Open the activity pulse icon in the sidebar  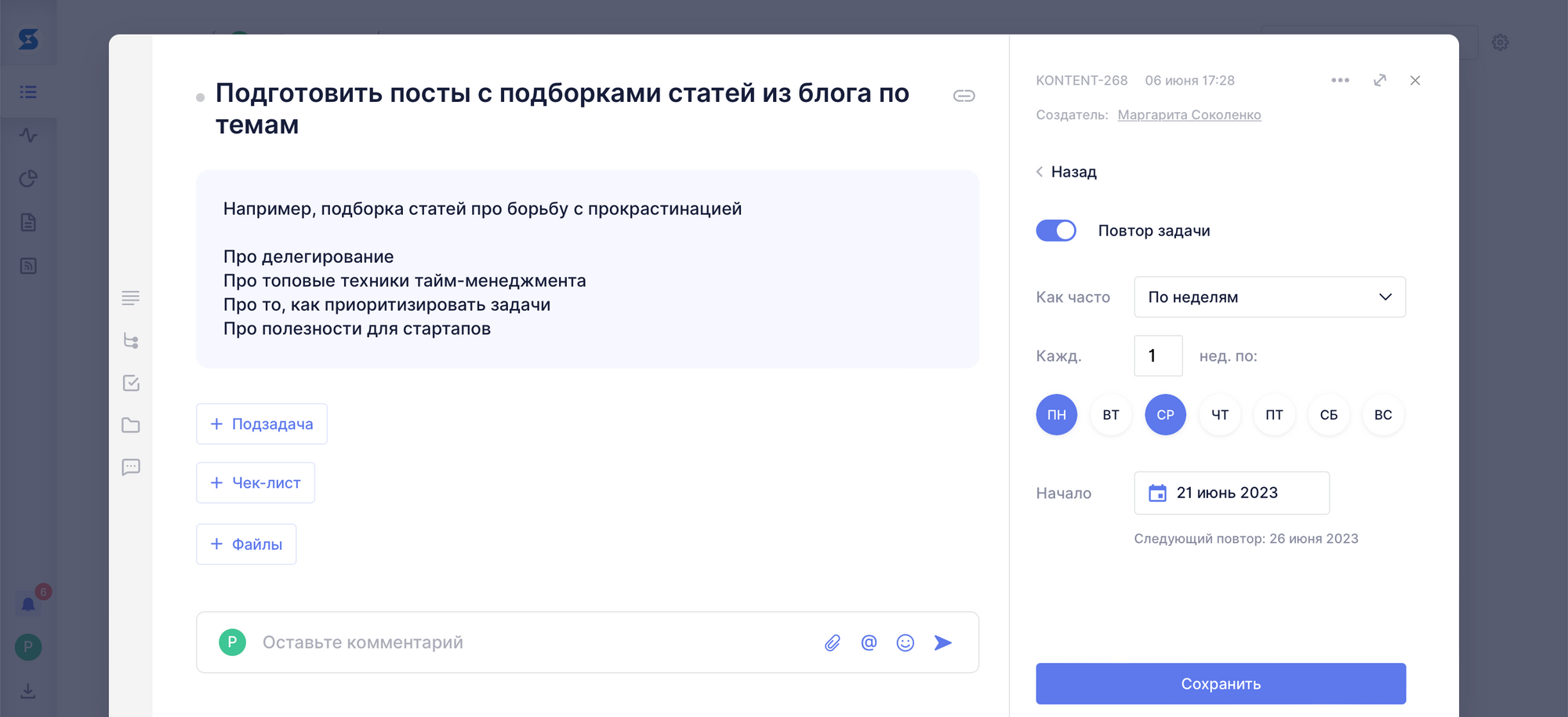tap(28, 135)
